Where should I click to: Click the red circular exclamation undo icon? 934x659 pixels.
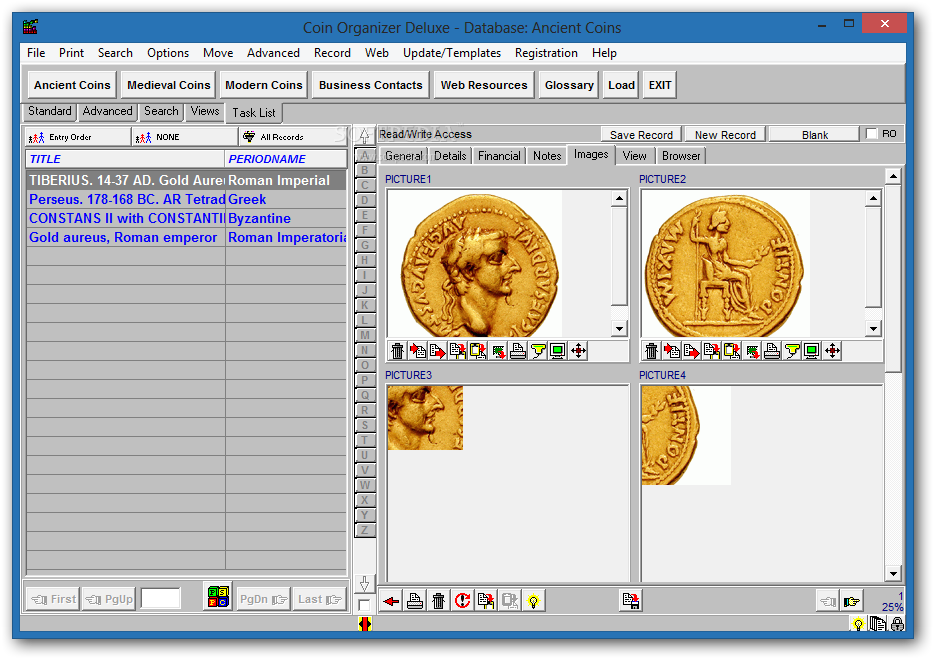point(462,601)
